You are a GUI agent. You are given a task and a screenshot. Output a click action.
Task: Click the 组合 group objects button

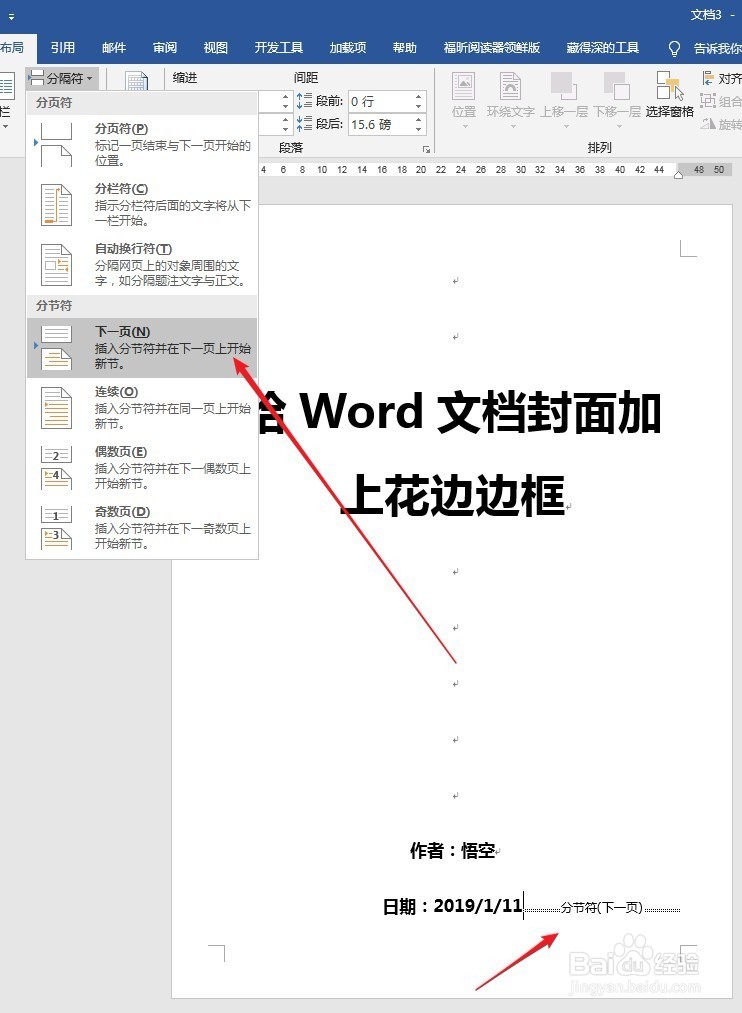tap(721, 101)
